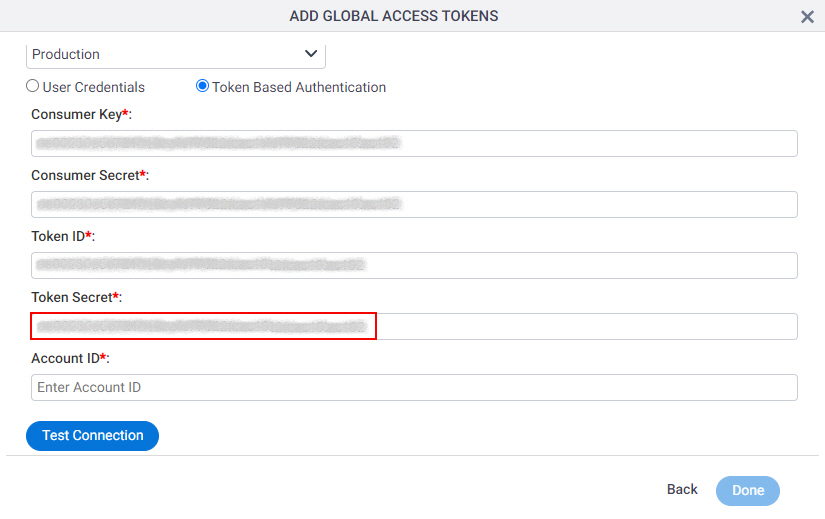Select the User Credentials radio option
Image resolution: width=825 pixels, height=519 pixels.
coord(33,86)
